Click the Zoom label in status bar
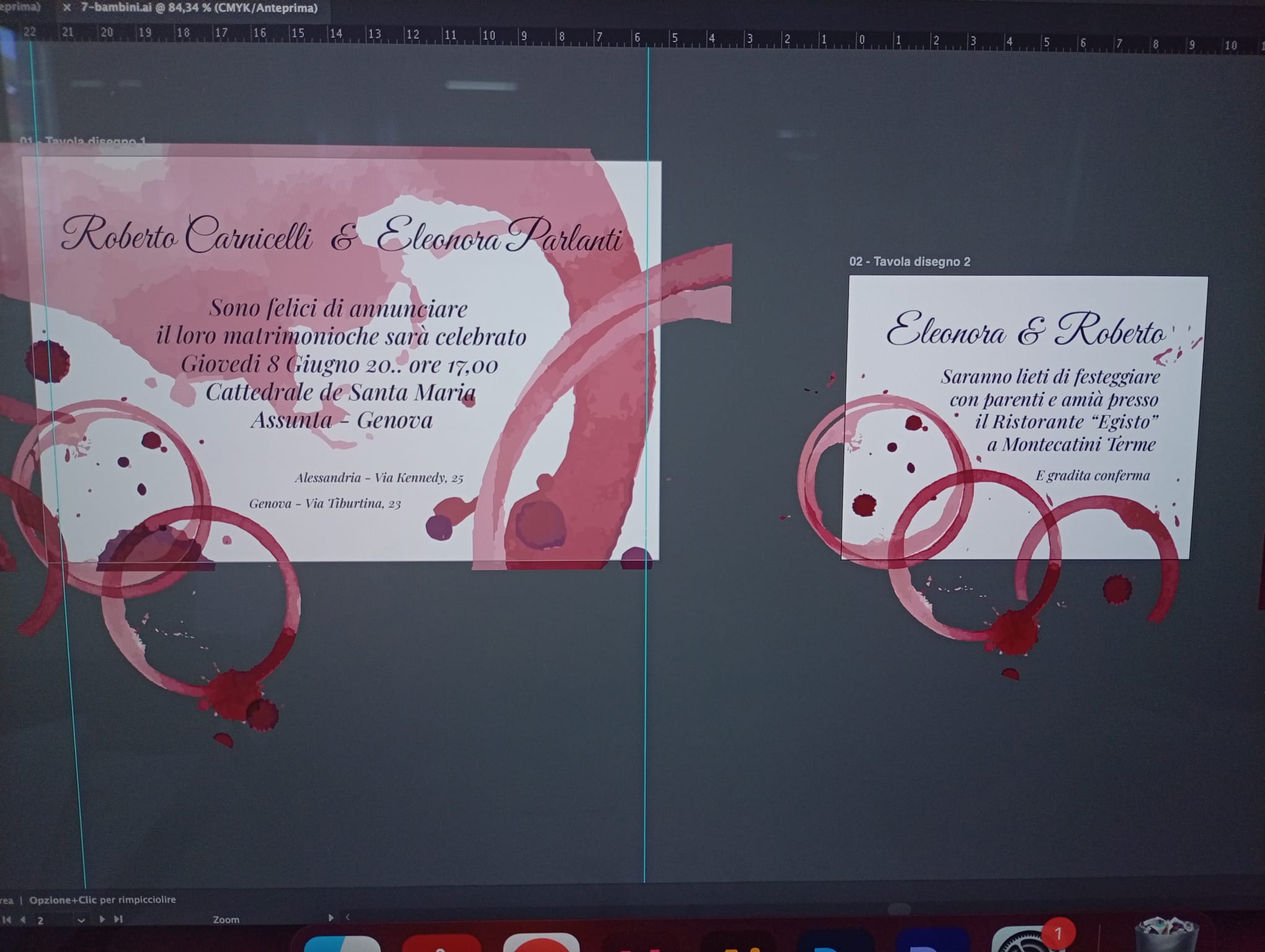The width and height of the screenshot is (1265, 952). [x=226, y=920]
